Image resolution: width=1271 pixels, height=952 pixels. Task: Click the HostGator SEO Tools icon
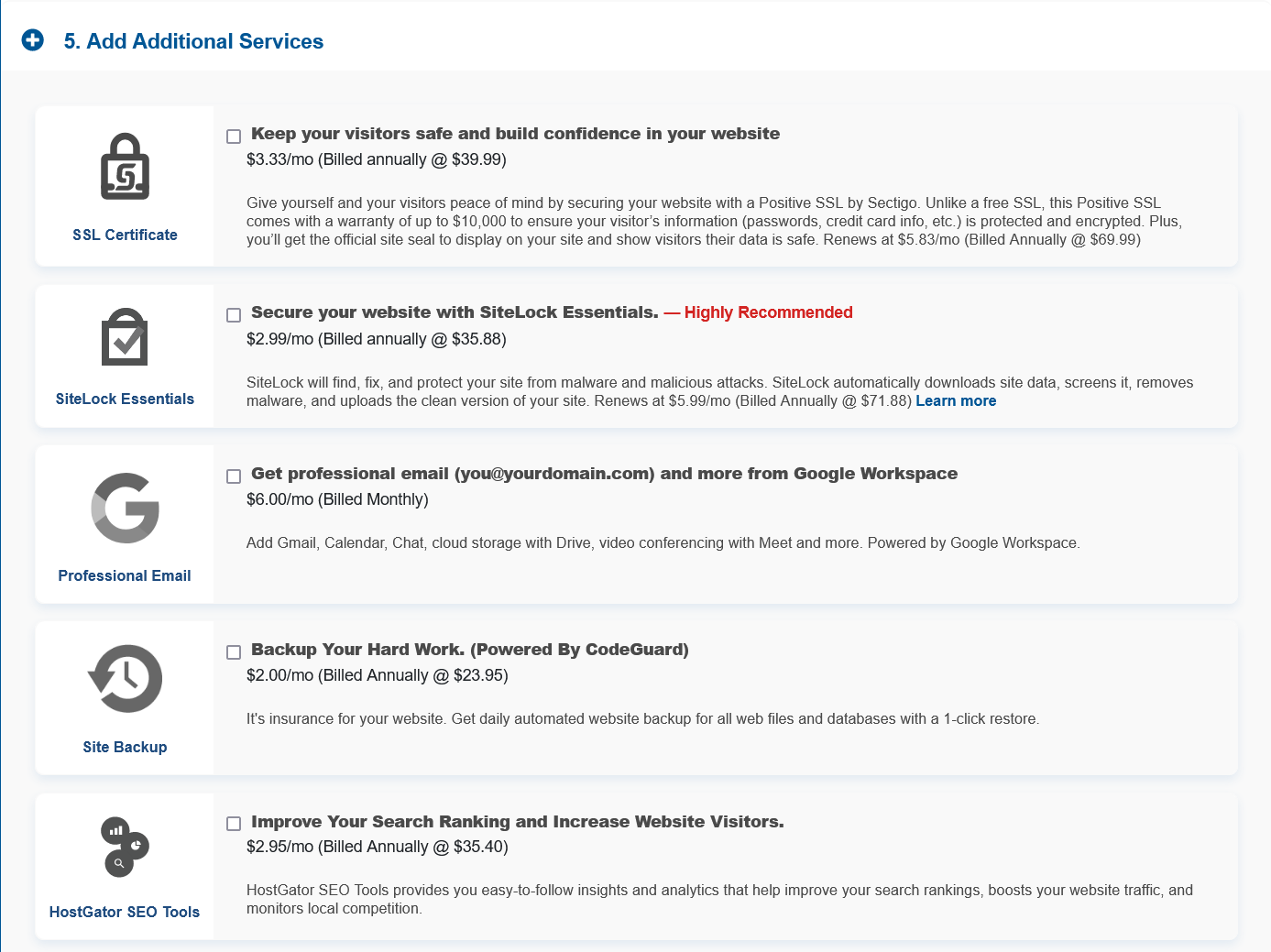124,846
